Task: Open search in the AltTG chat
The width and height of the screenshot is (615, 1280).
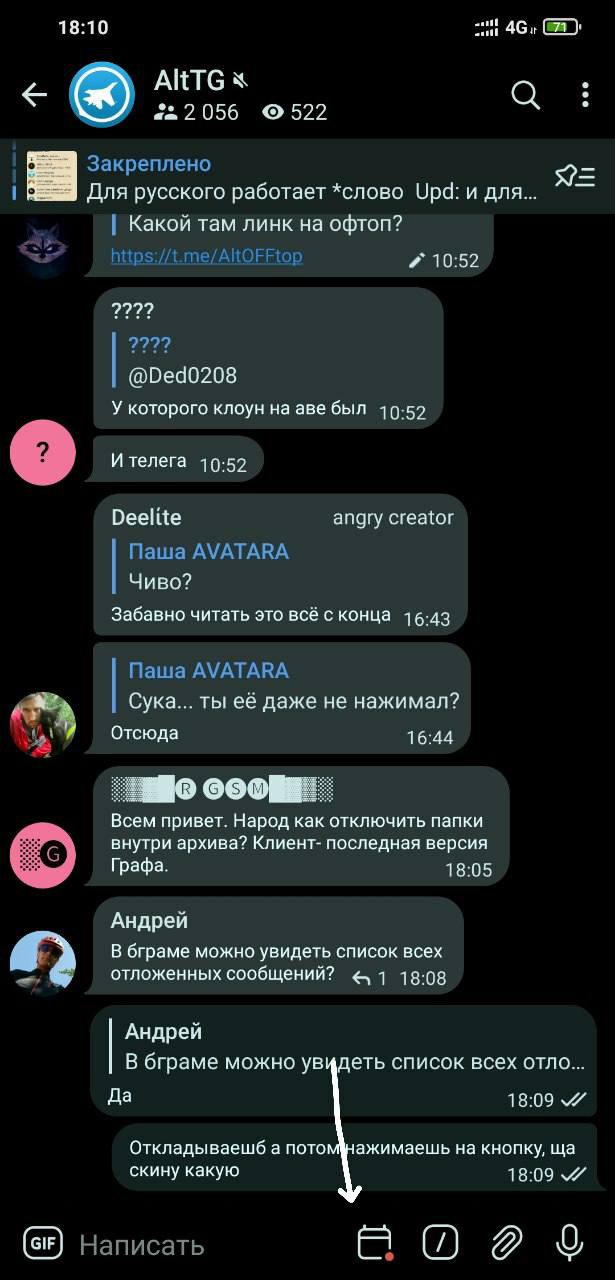Action: tap(525, 95)
